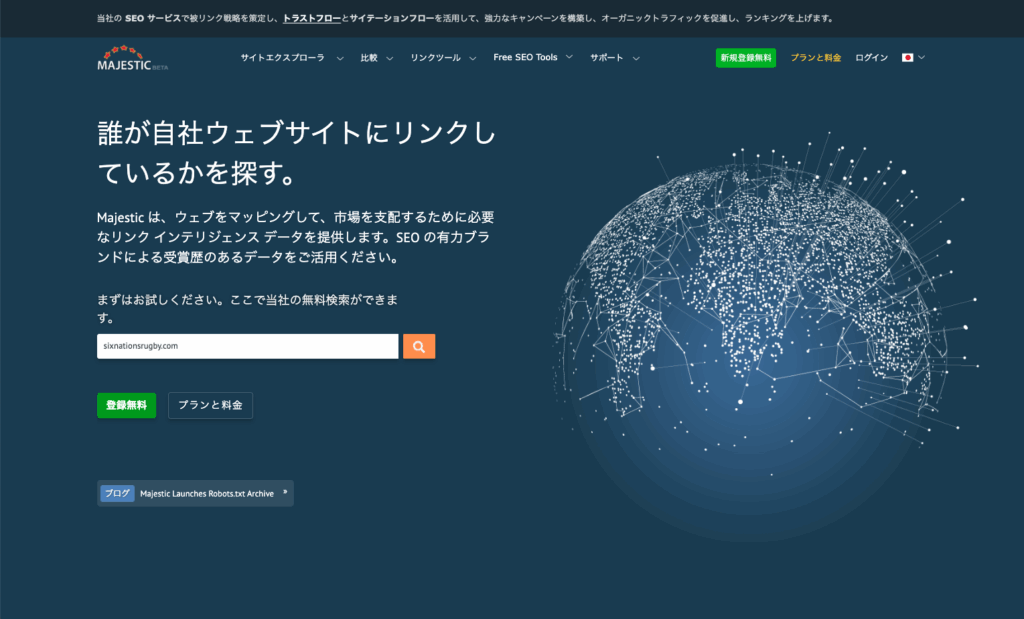Open the サポート menu item
The width and height of the screenshot is (1024, 619).
click(x=607, y=57)
